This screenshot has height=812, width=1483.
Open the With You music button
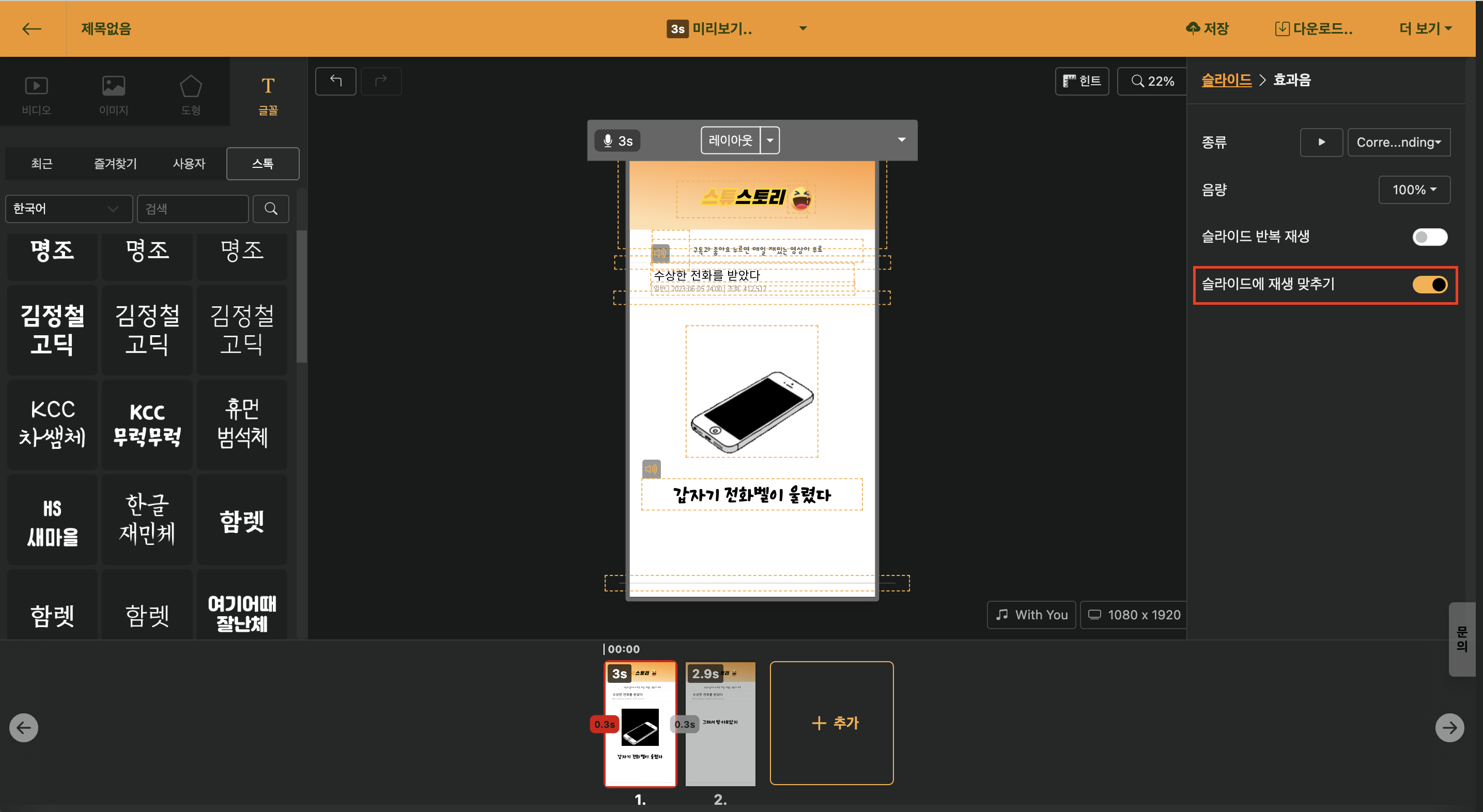tap(1031, 615)
